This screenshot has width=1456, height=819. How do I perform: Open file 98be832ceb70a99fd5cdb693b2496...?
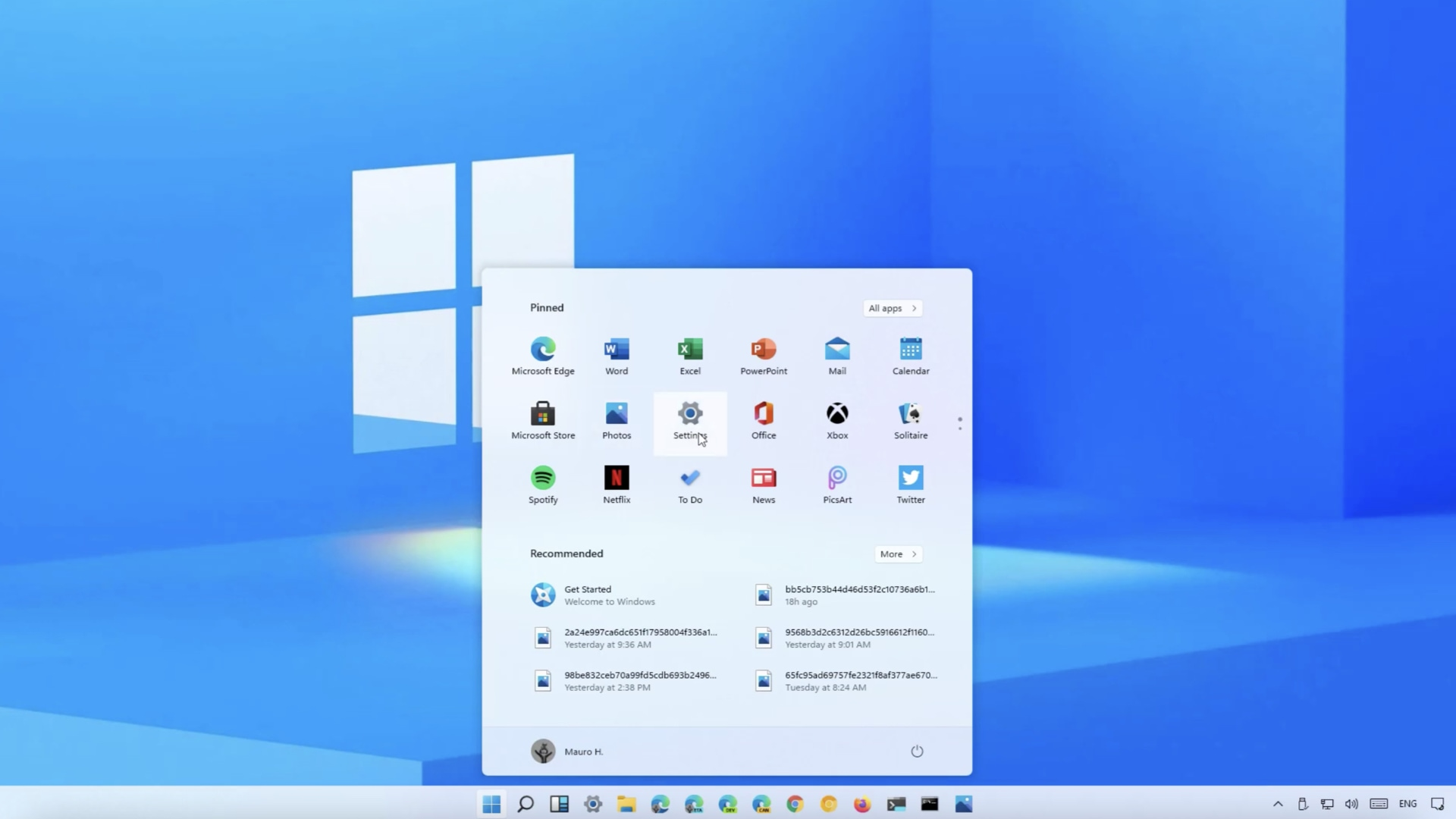point(626,681)
